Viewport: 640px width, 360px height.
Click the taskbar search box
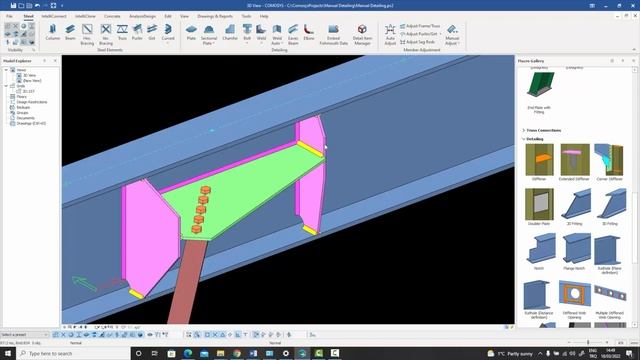click(73, 353)
